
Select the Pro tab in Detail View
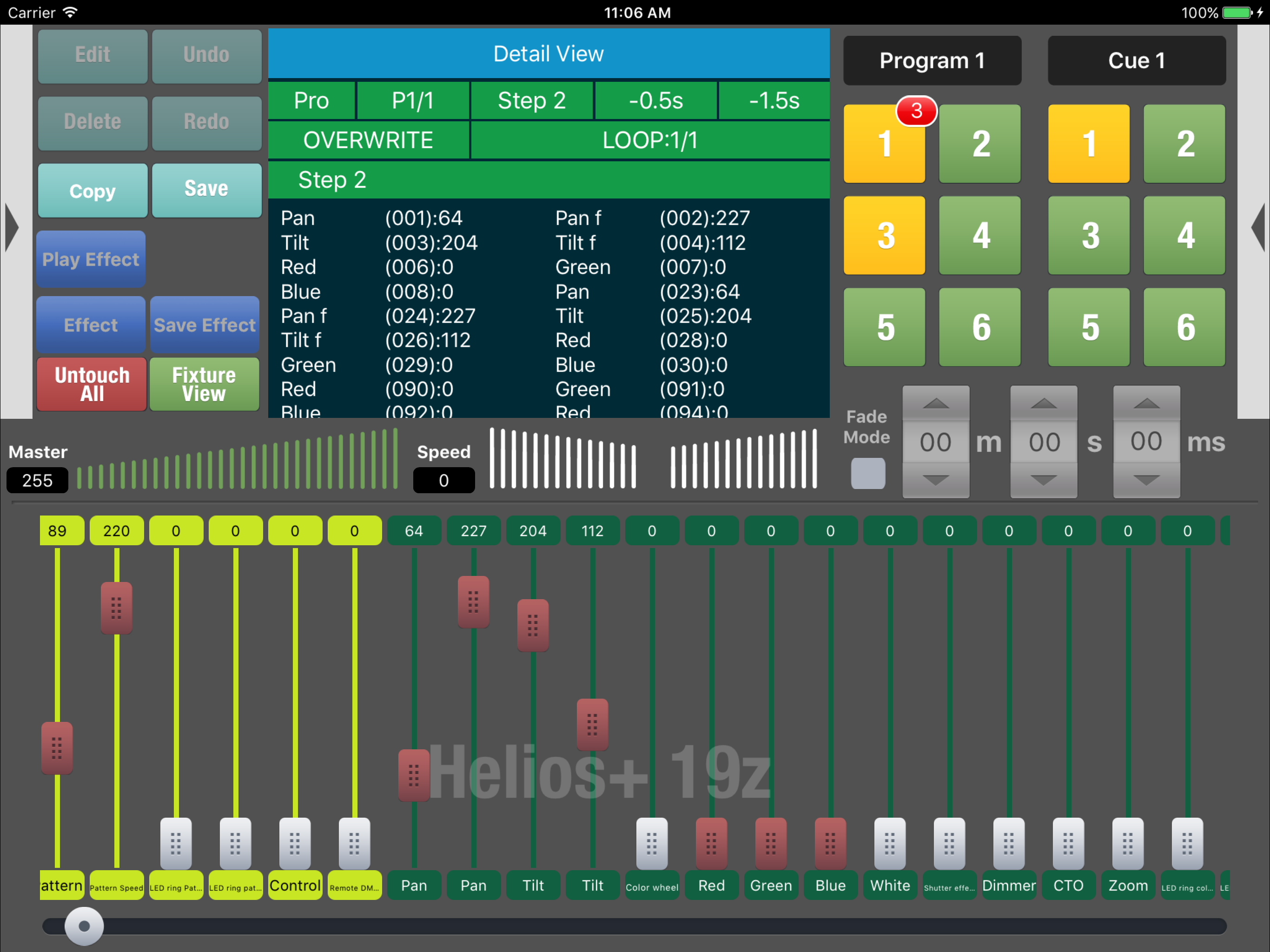311,100
